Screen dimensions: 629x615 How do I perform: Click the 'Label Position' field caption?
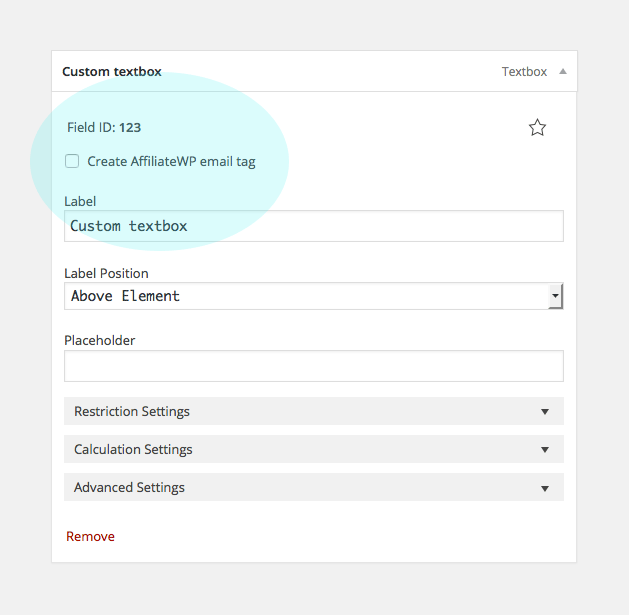point(106,274)
